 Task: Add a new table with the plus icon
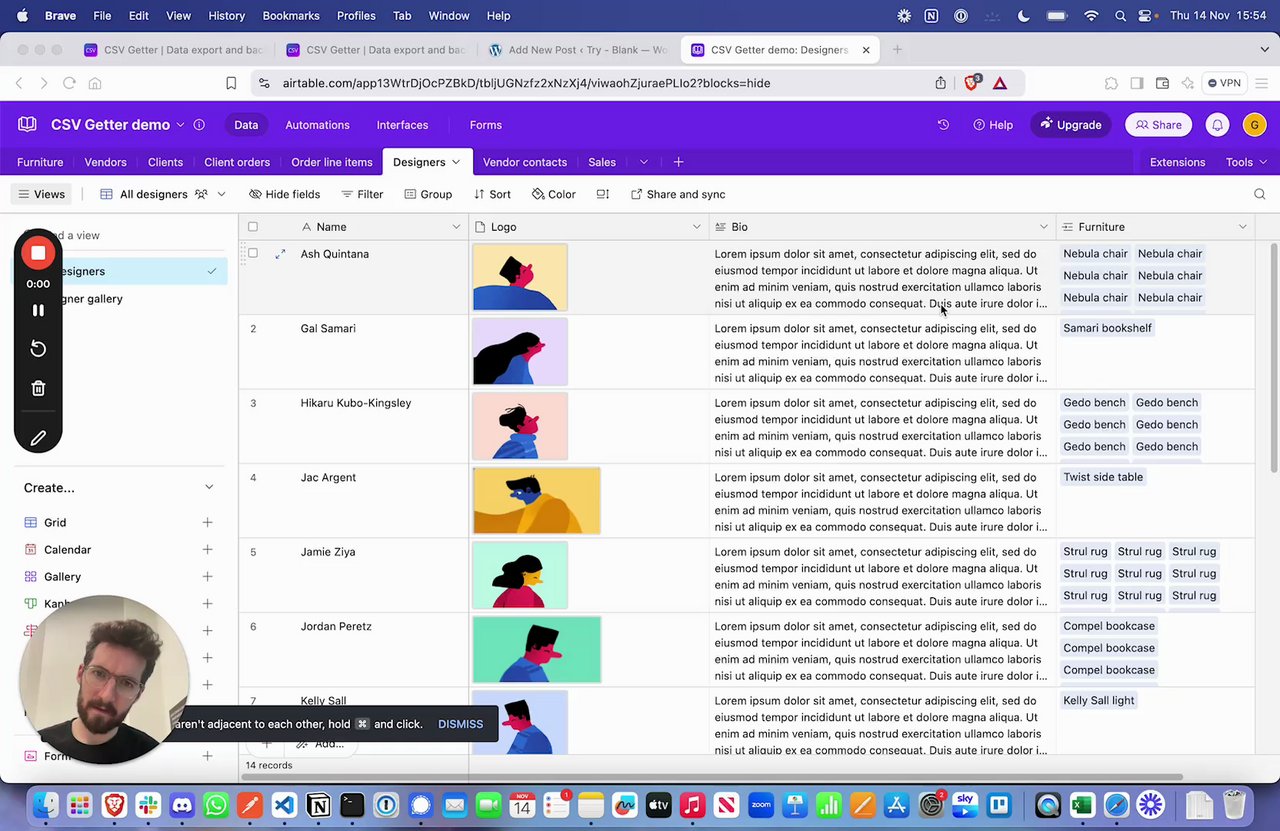pyautogui.click(x=678, y=162)
